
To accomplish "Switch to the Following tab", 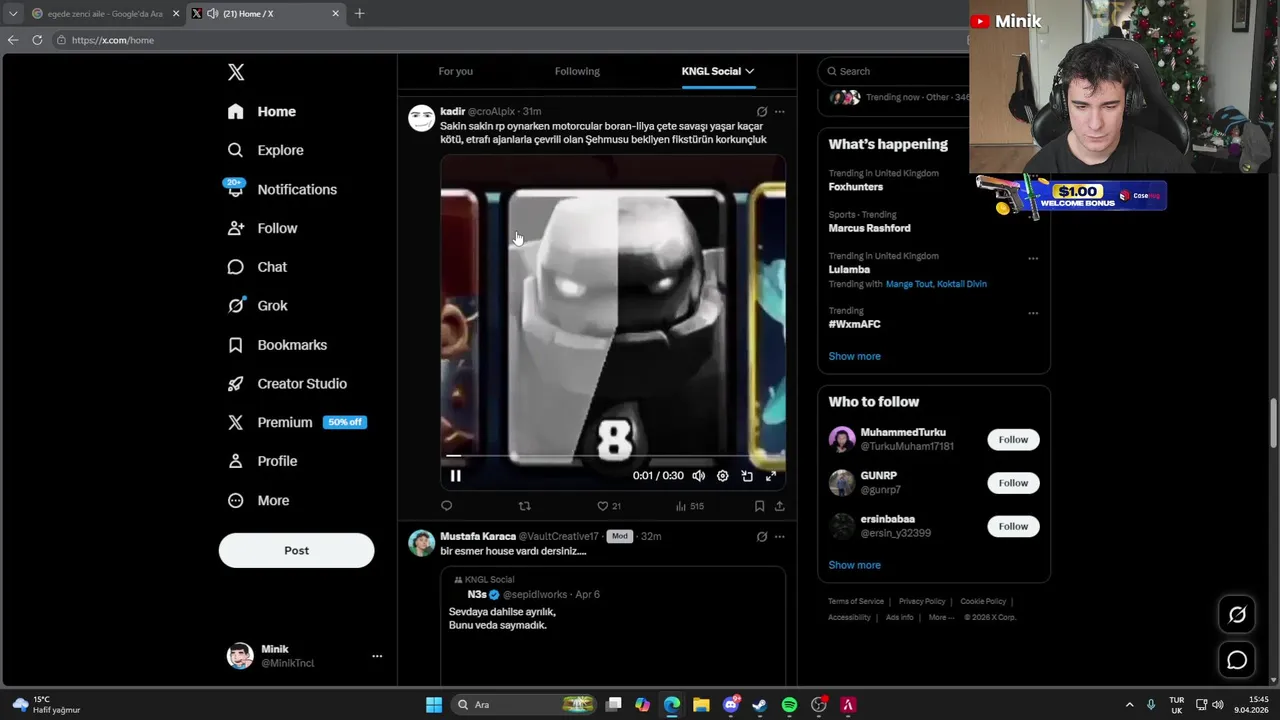I will 577,71.
